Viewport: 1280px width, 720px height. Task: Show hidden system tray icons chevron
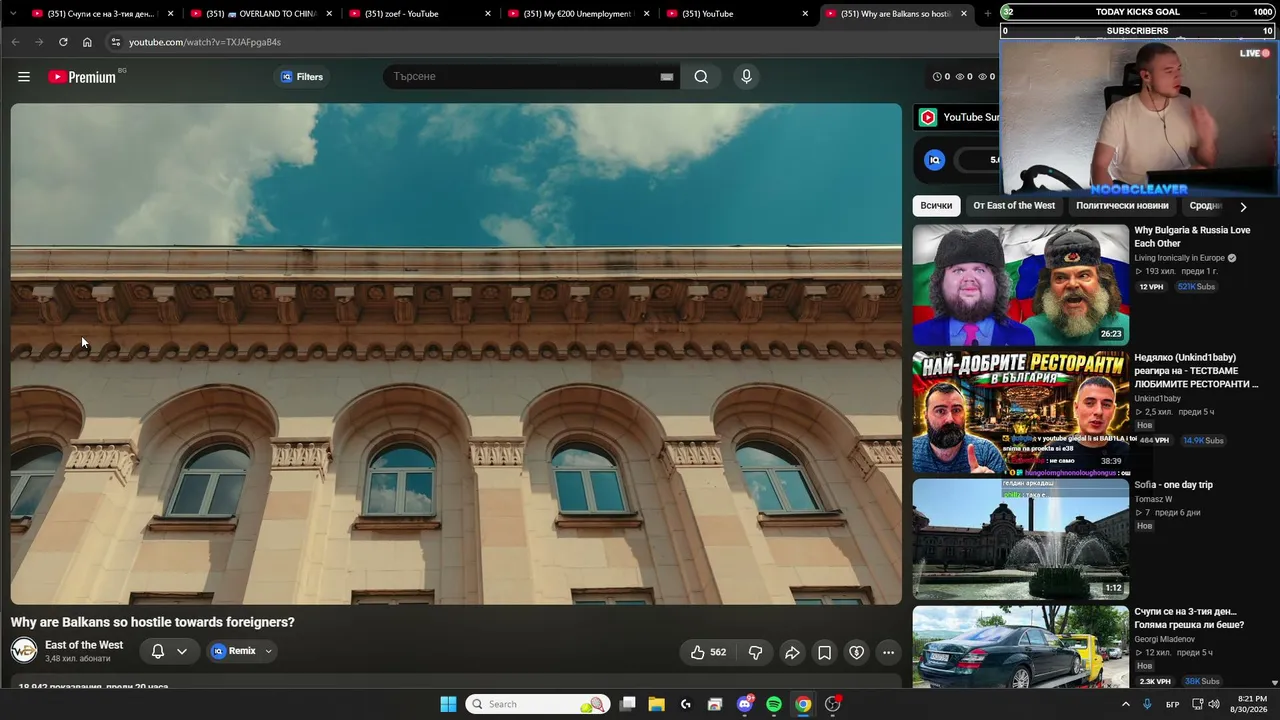(x=1126, y=704)
